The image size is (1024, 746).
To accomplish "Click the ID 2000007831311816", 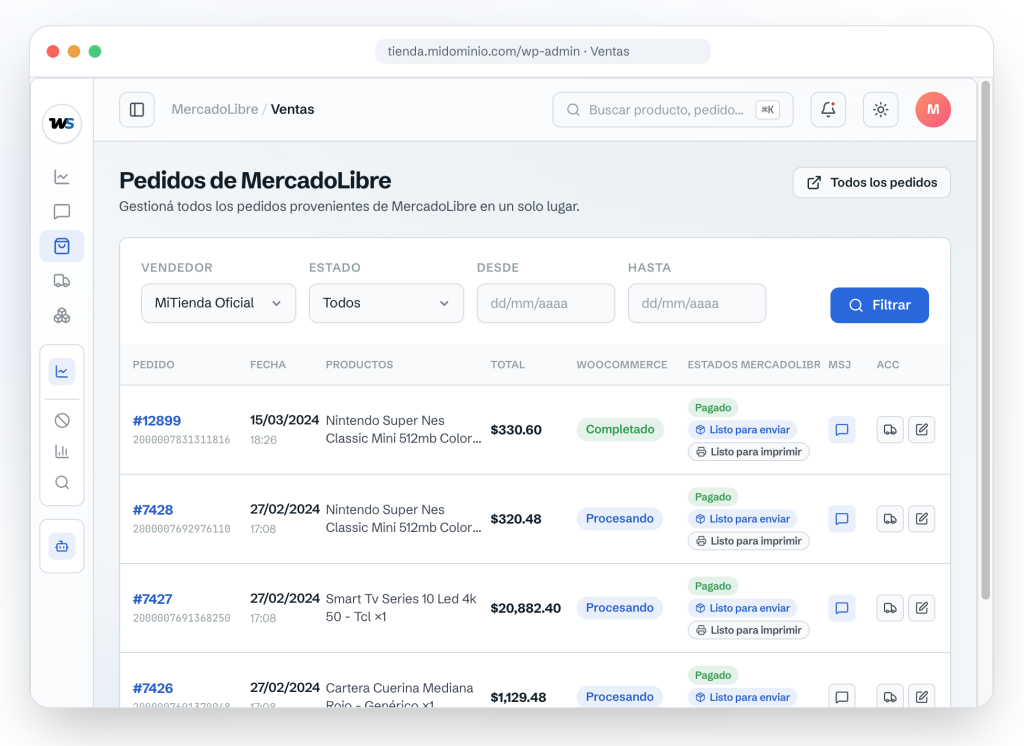I will pyautogui.click(x=182, y=440).
